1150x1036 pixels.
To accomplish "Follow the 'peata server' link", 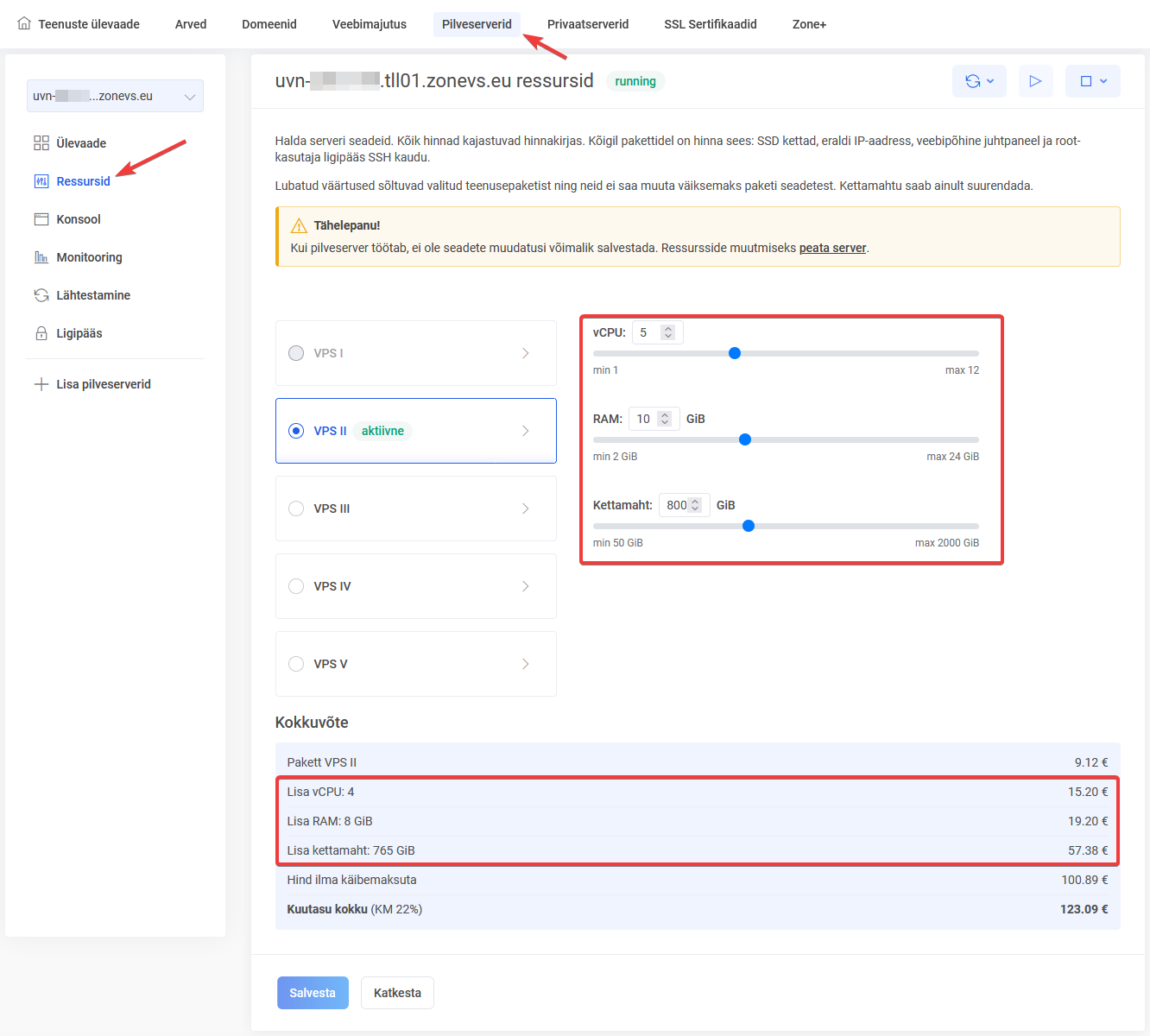I will point(832,248).
